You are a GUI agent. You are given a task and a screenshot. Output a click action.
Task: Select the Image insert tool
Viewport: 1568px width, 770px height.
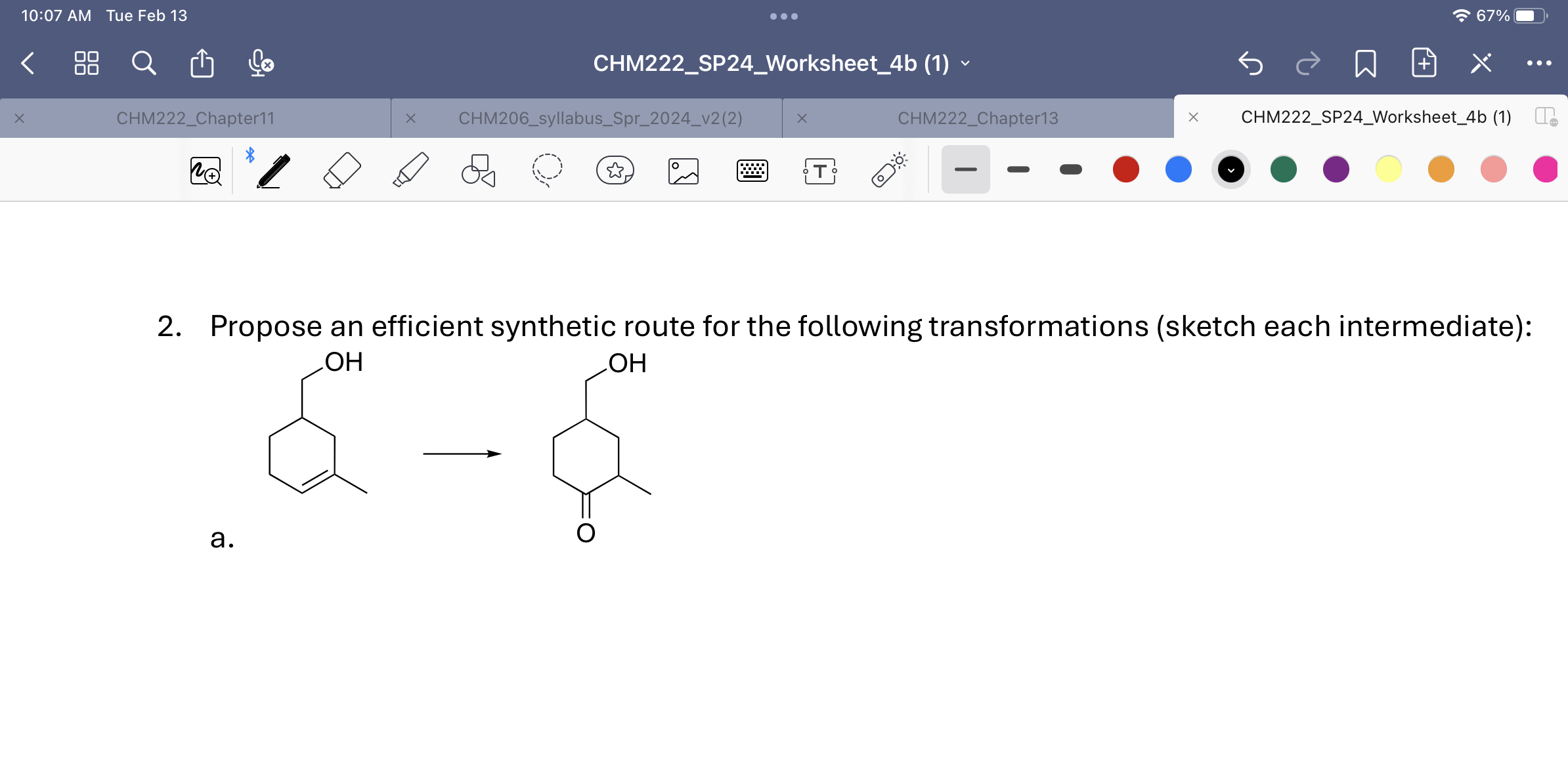[x=684, y=171]
